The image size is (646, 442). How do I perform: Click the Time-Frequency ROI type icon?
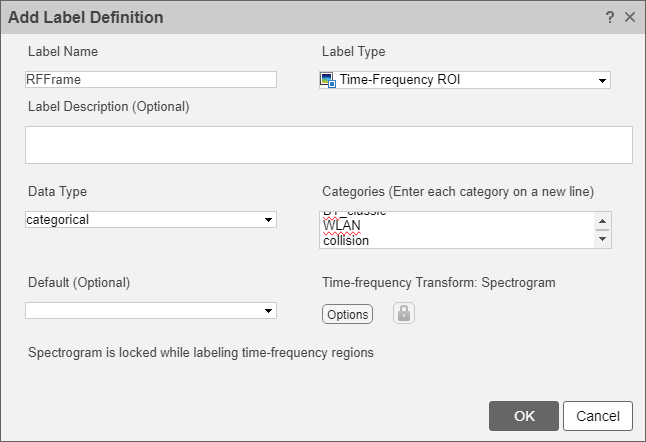328,81
